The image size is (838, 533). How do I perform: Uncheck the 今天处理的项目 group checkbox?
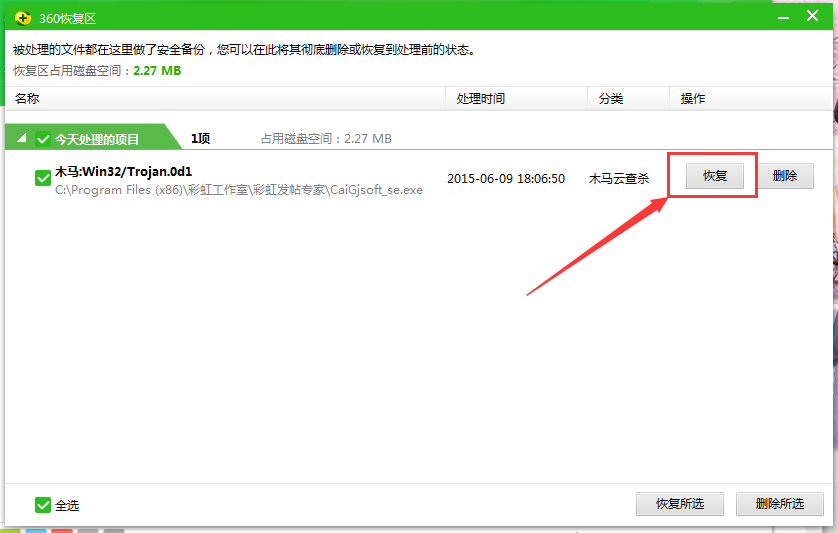43,140
